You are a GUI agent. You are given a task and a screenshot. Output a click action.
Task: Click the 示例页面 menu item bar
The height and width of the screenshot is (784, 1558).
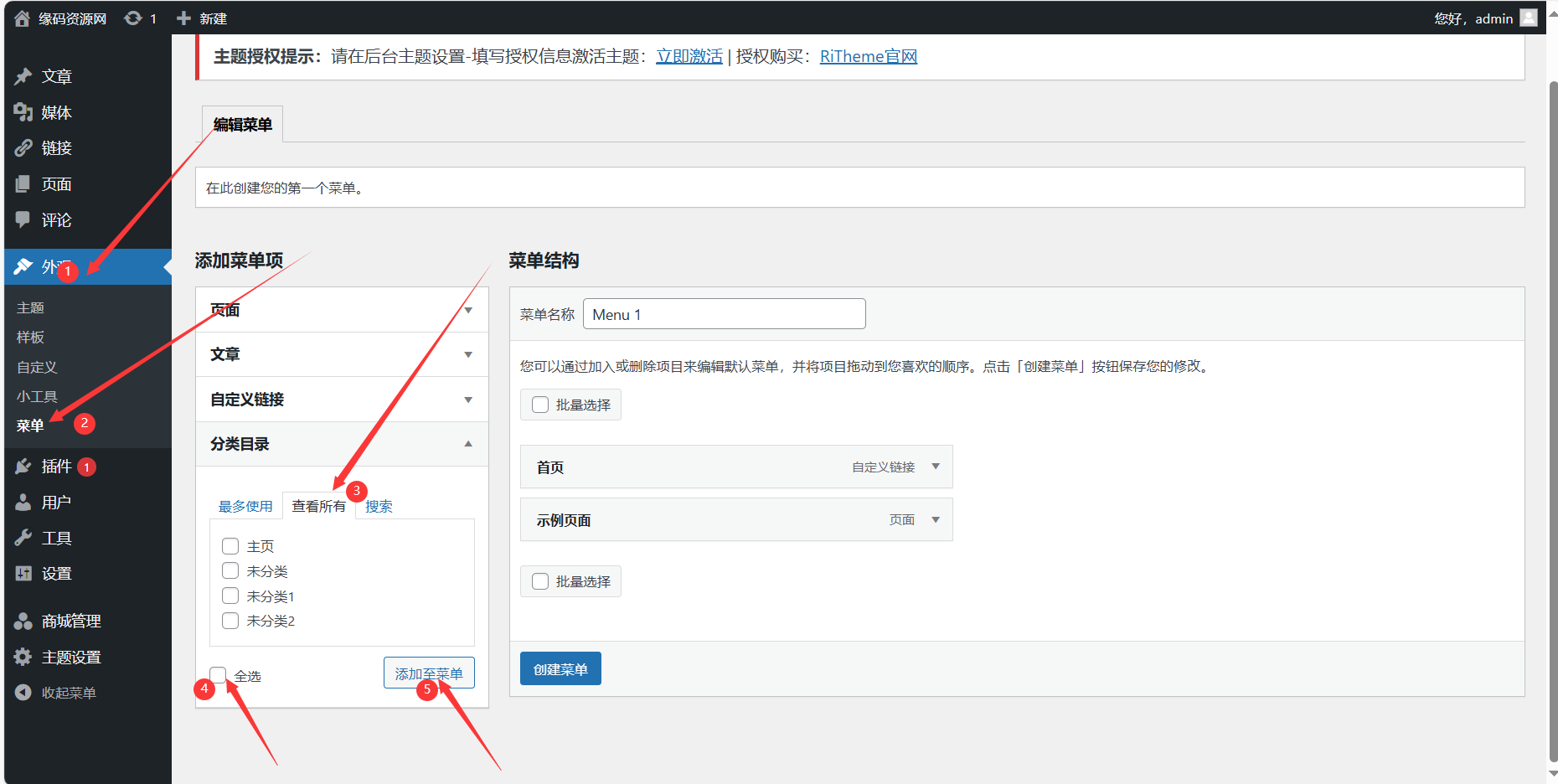[736, 520]
